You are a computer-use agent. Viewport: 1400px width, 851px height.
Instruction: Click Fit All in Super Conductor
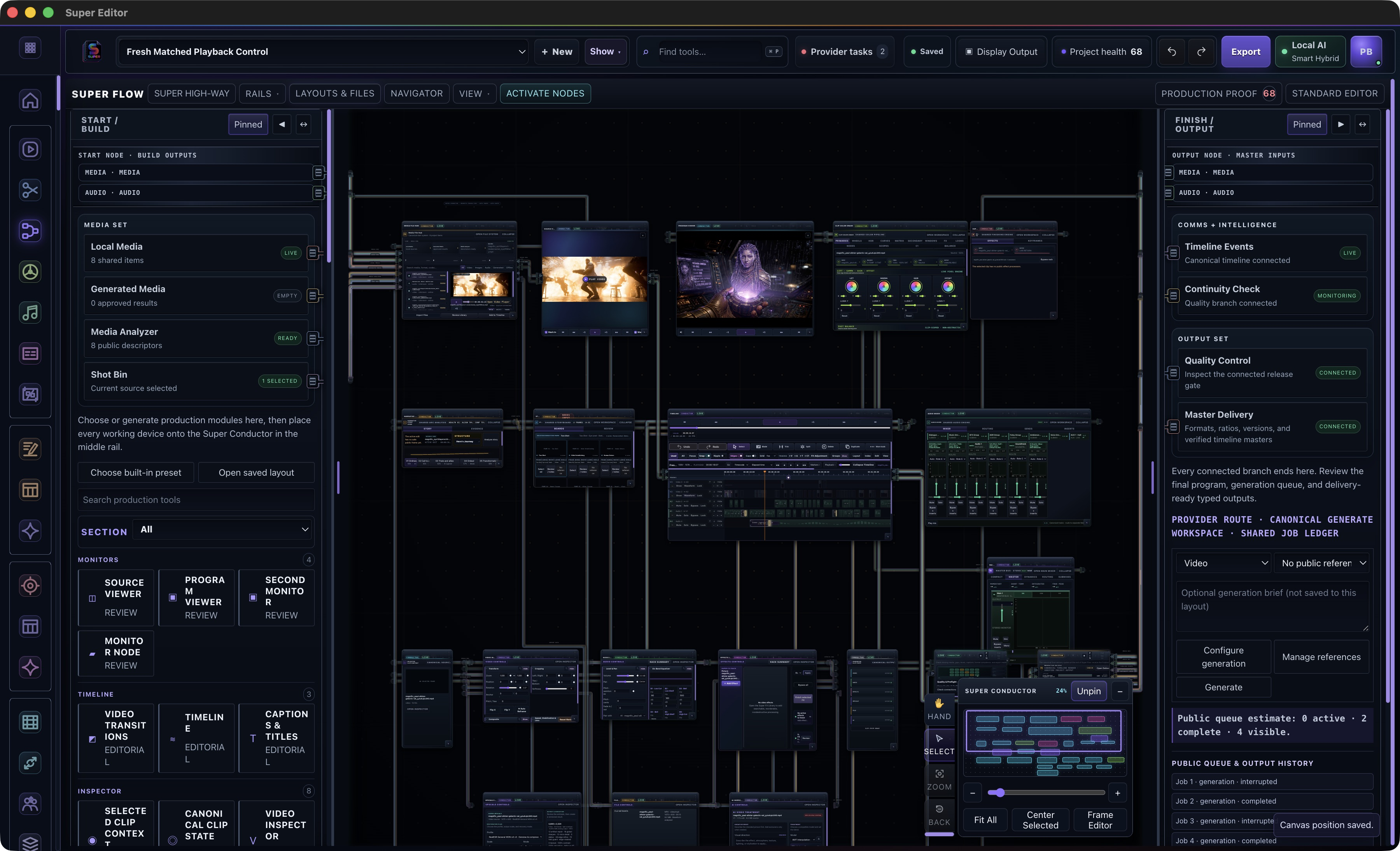(985, 820)
